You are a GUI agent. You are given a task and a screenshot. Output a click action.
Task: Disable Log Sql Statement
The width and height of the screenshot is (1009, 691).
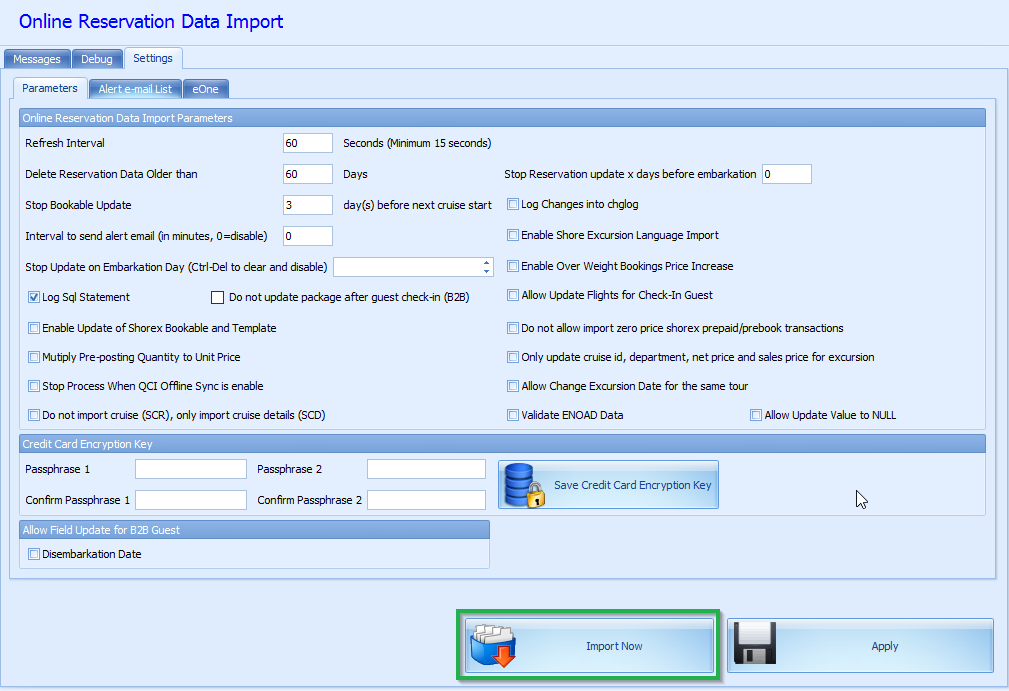[x=34, y=298]
